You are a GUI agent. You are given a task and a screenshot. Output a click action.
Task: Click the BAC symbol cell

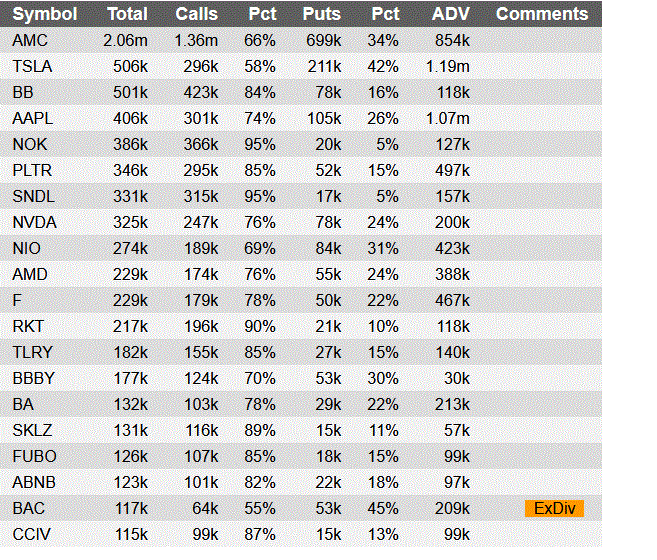pos(28,508)
